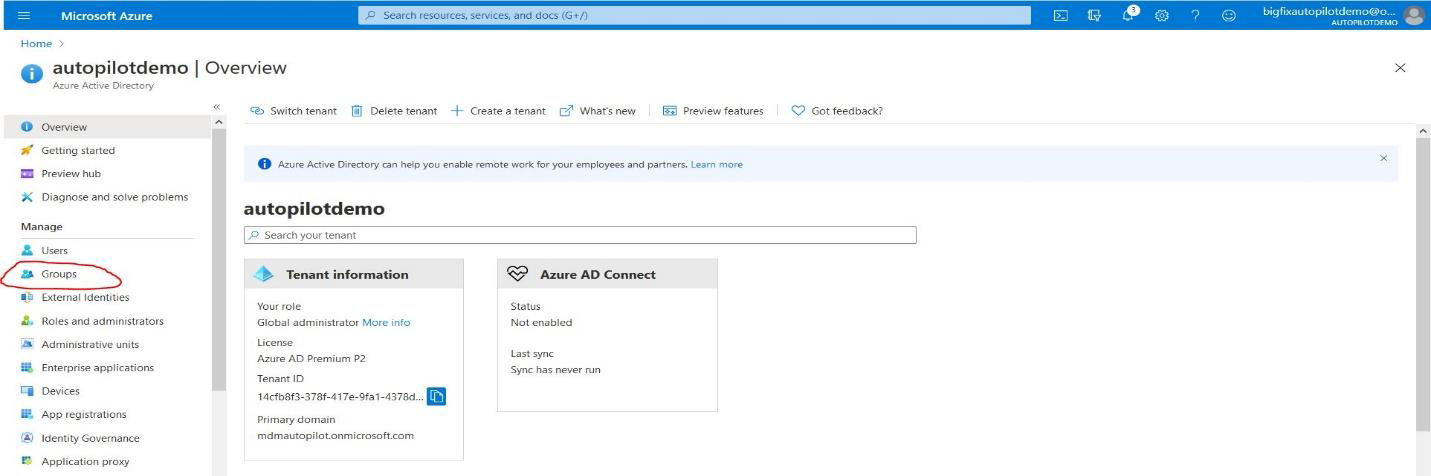Collapse the left navigation pane chevron
Screen dimensions: 1431x476
coord(216,106)
